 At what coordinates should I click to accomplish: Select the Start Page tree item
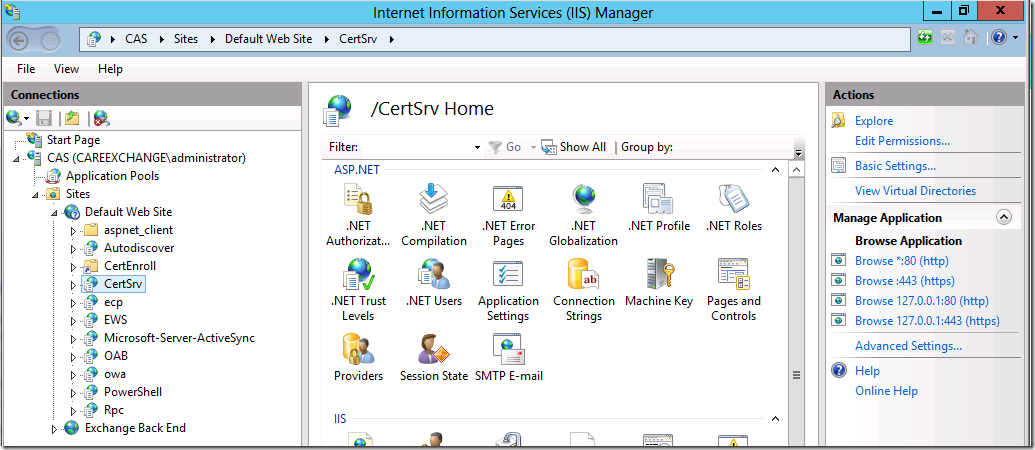tap(73, 140)
